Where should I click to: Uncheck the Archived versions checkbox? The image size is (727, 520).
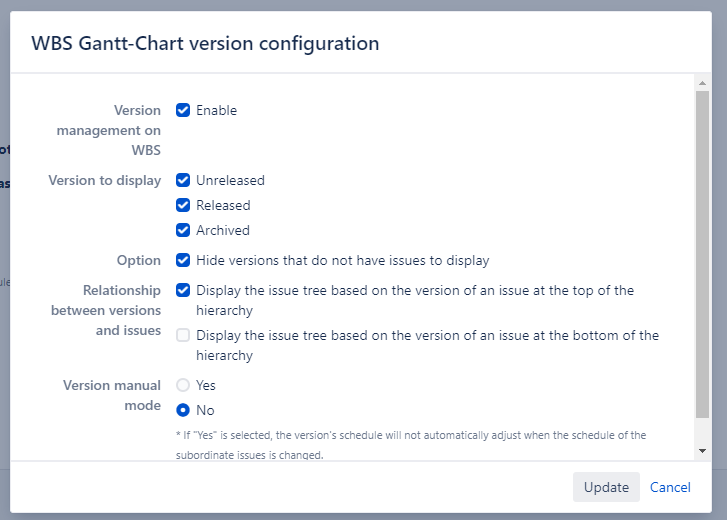point(183,230)
